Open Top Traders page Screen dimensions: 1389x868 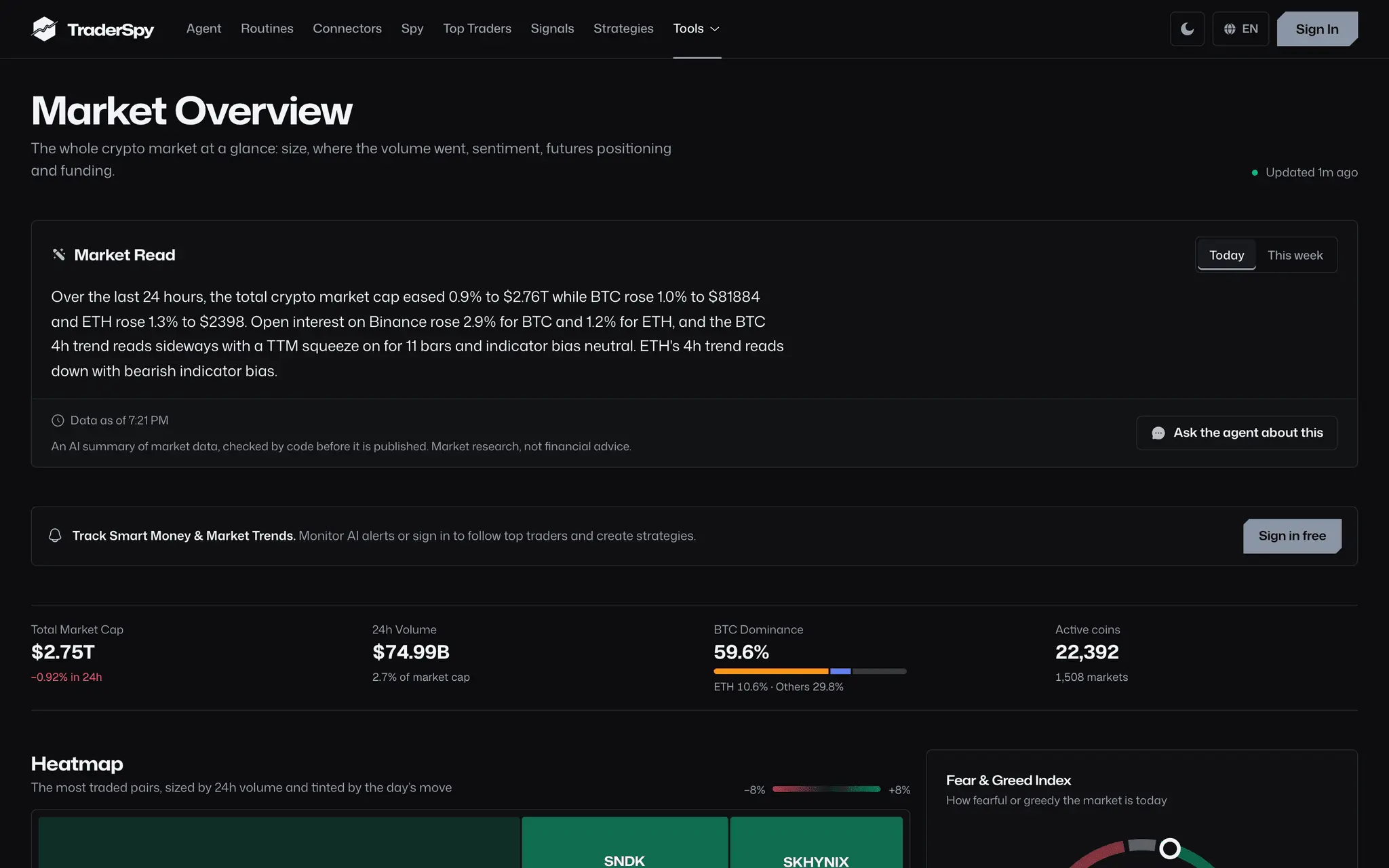(477, 28)
